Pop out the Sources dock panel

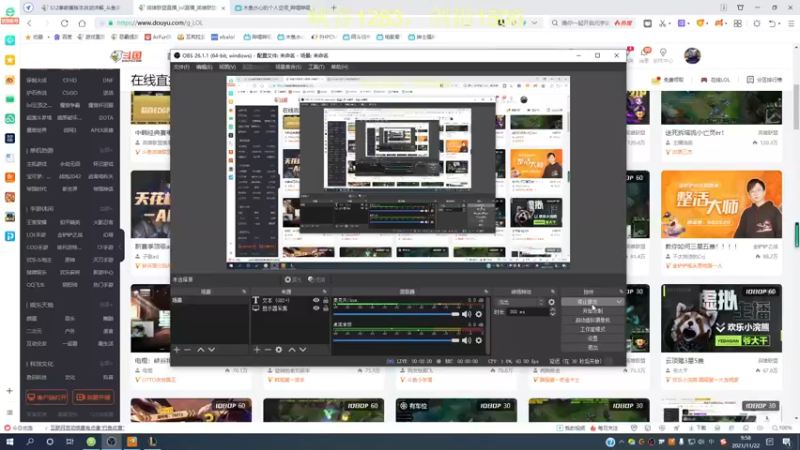click(324, 292)
